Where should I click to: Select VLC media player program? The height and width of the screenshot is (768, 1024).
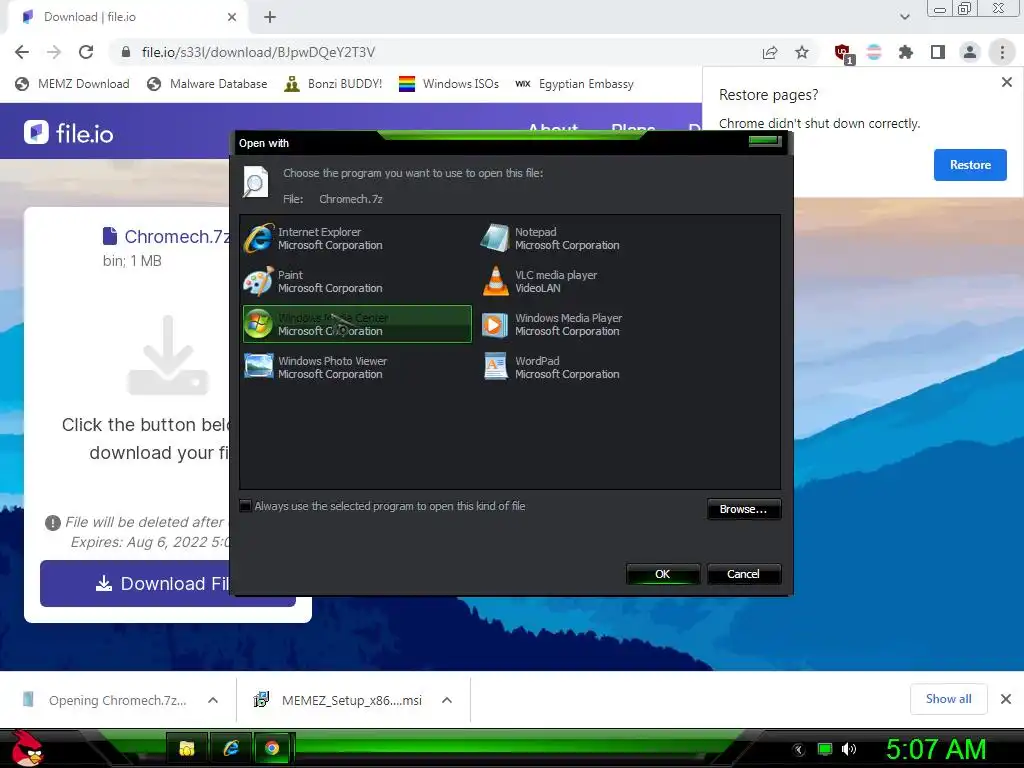tap(594, 281)
